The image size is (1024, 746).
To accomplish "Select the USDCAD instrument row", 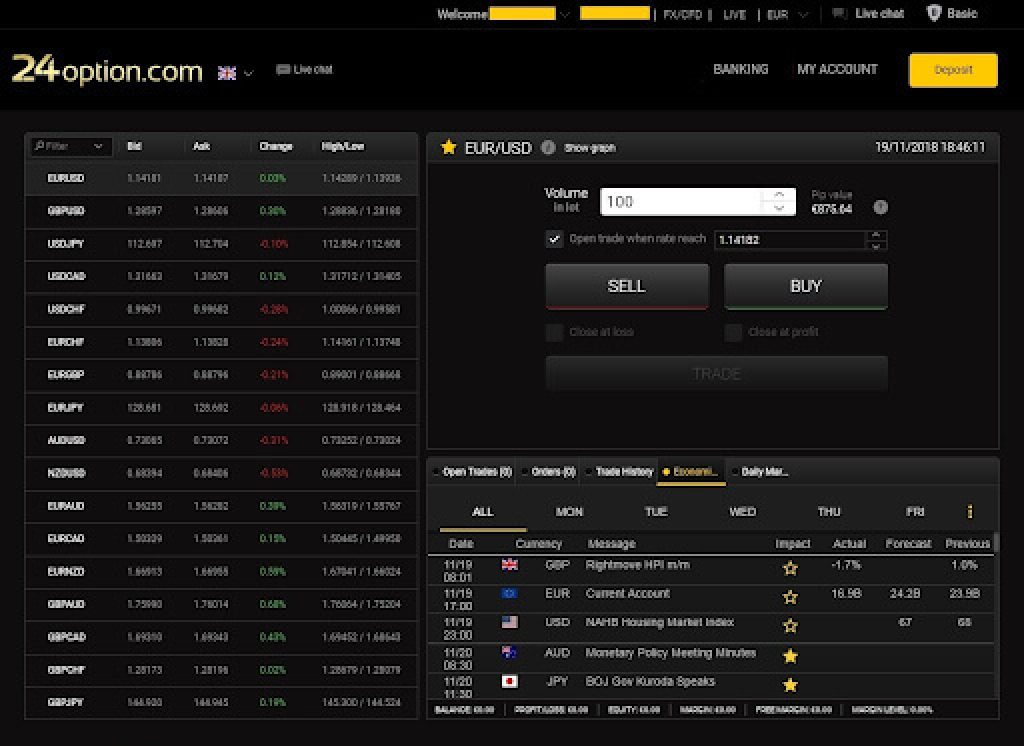I will point(221,276).
